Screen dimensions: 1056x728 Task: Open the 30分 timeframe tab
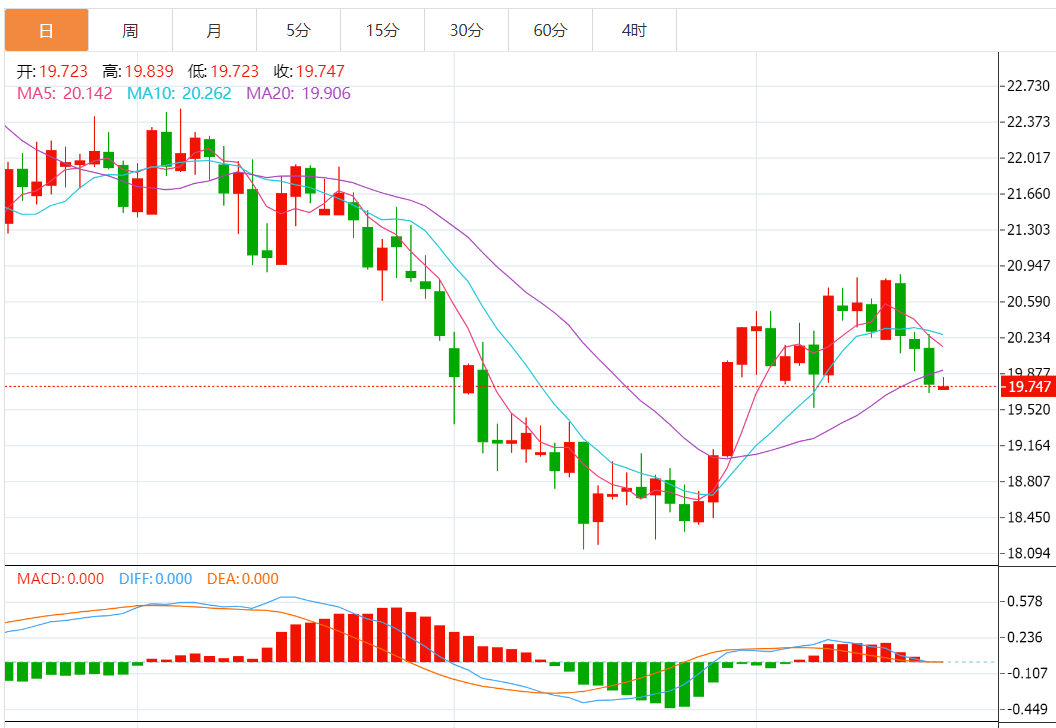[467, 30]
